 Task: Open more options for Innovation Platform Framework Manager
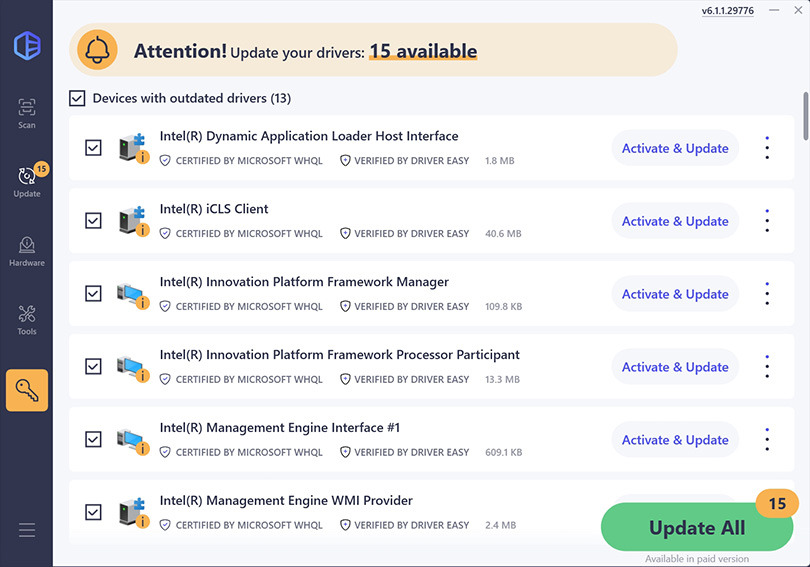click(767, 294)
